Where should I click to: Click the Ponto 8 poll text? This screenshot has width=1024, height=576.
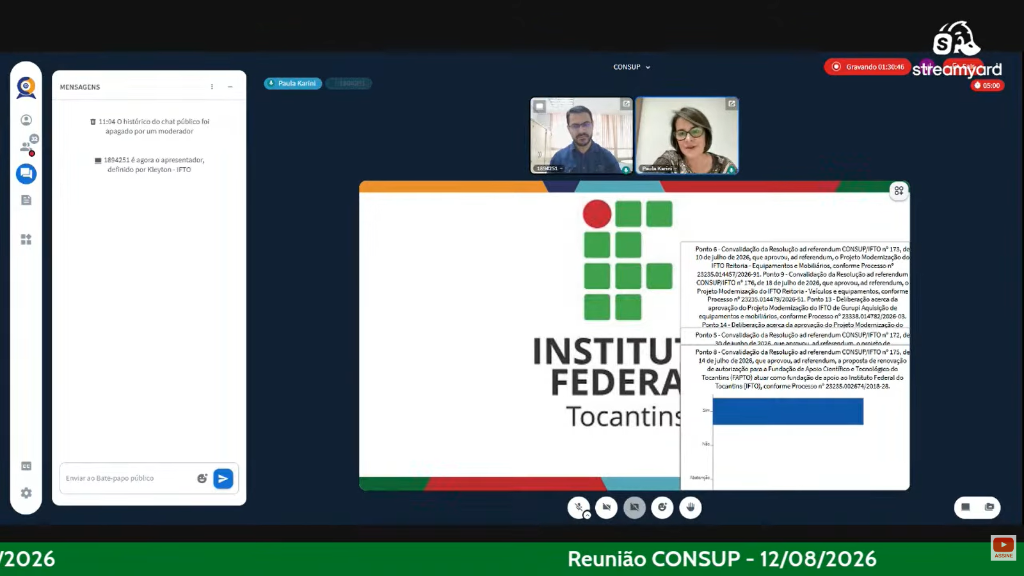[802, 369]
